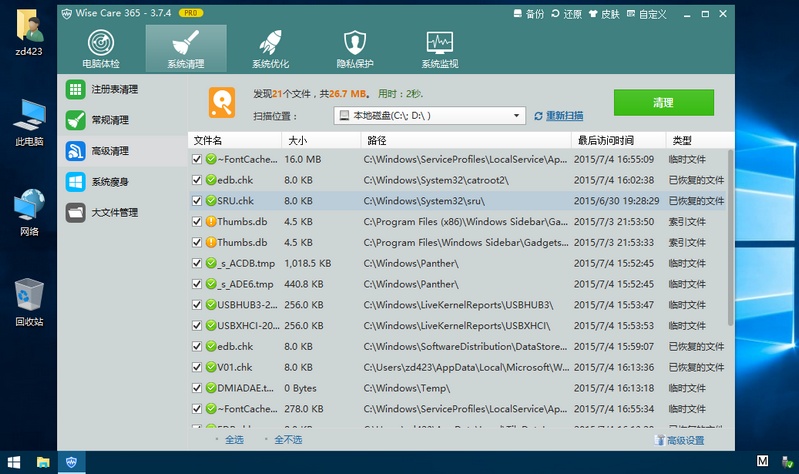Click the 常规清理 common cleaner icon
The width and height of the screenshot is (799, 474).
click(x=75, y=120)
